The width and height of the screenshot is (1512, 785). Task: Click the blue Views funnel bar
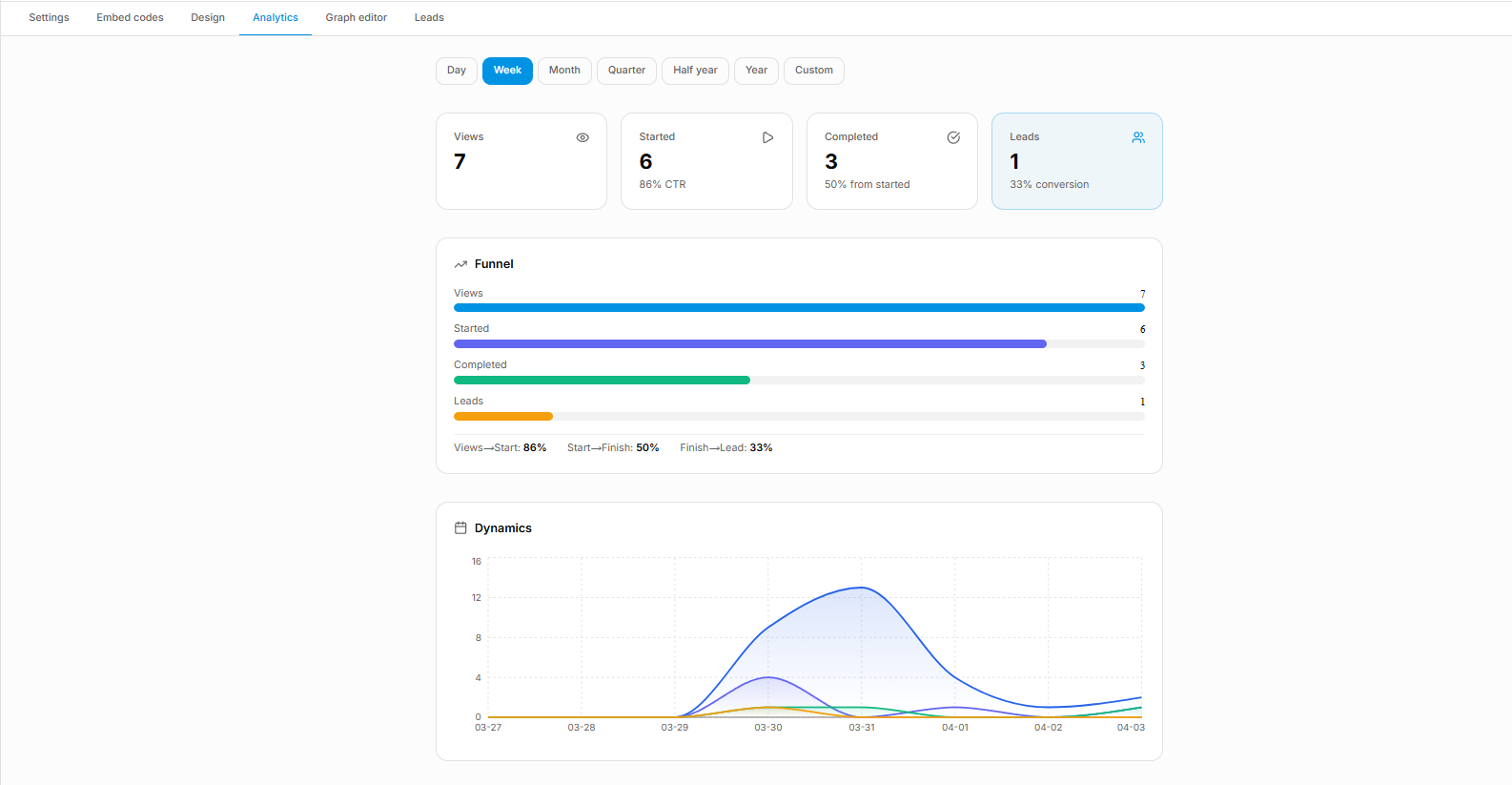[799, 308]
